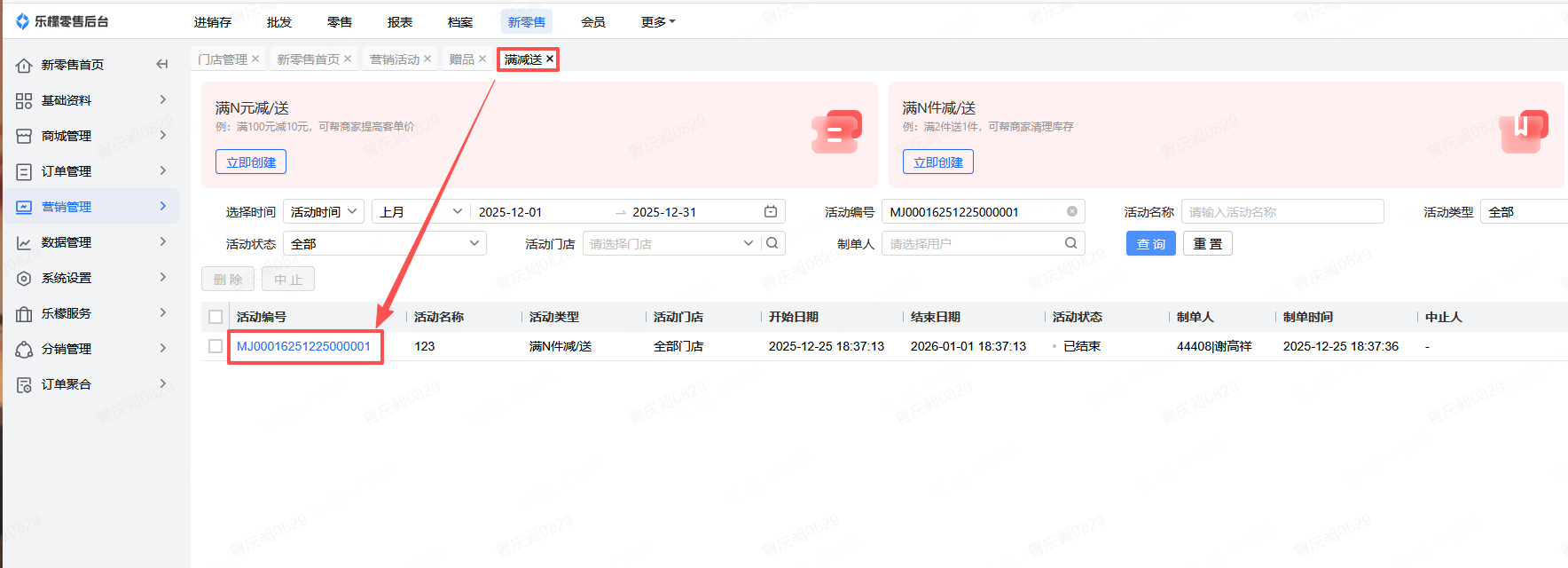Open the 新零售 top menu
Viewport: 1568px width, 568px height.
527,21
